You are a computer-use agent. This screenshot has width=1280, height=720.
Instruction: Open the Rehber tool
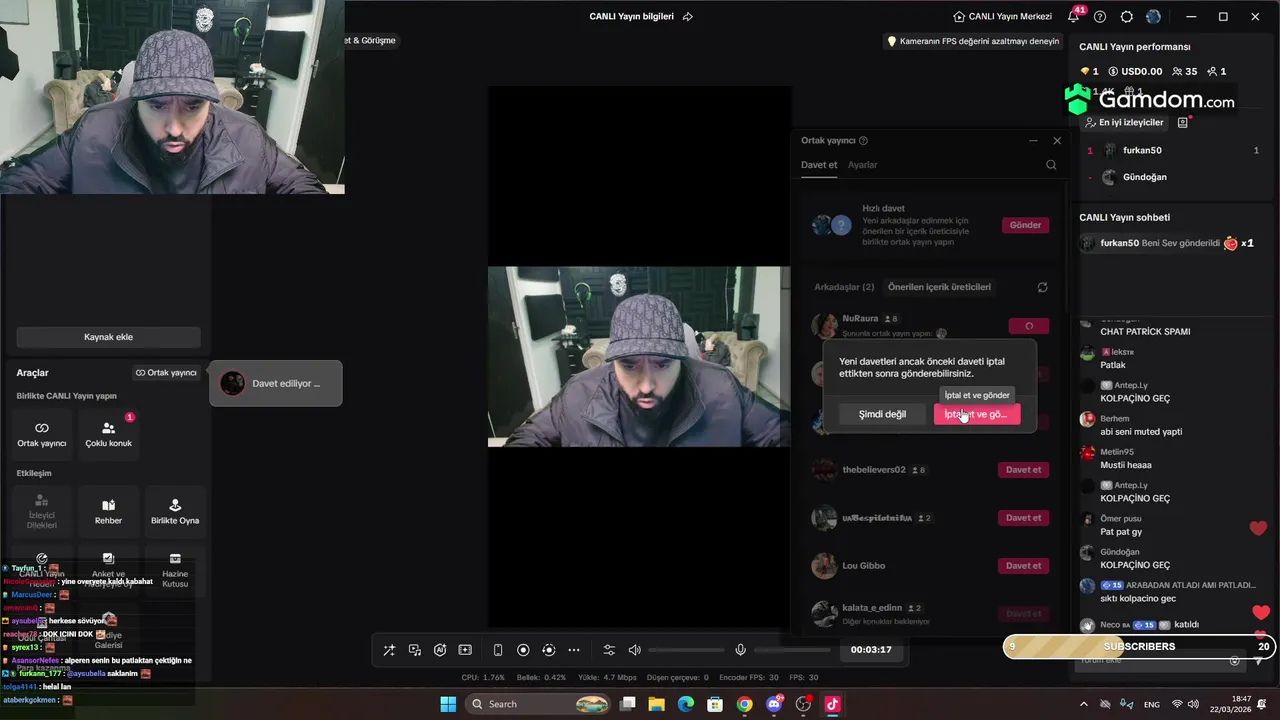click(108, 512)
